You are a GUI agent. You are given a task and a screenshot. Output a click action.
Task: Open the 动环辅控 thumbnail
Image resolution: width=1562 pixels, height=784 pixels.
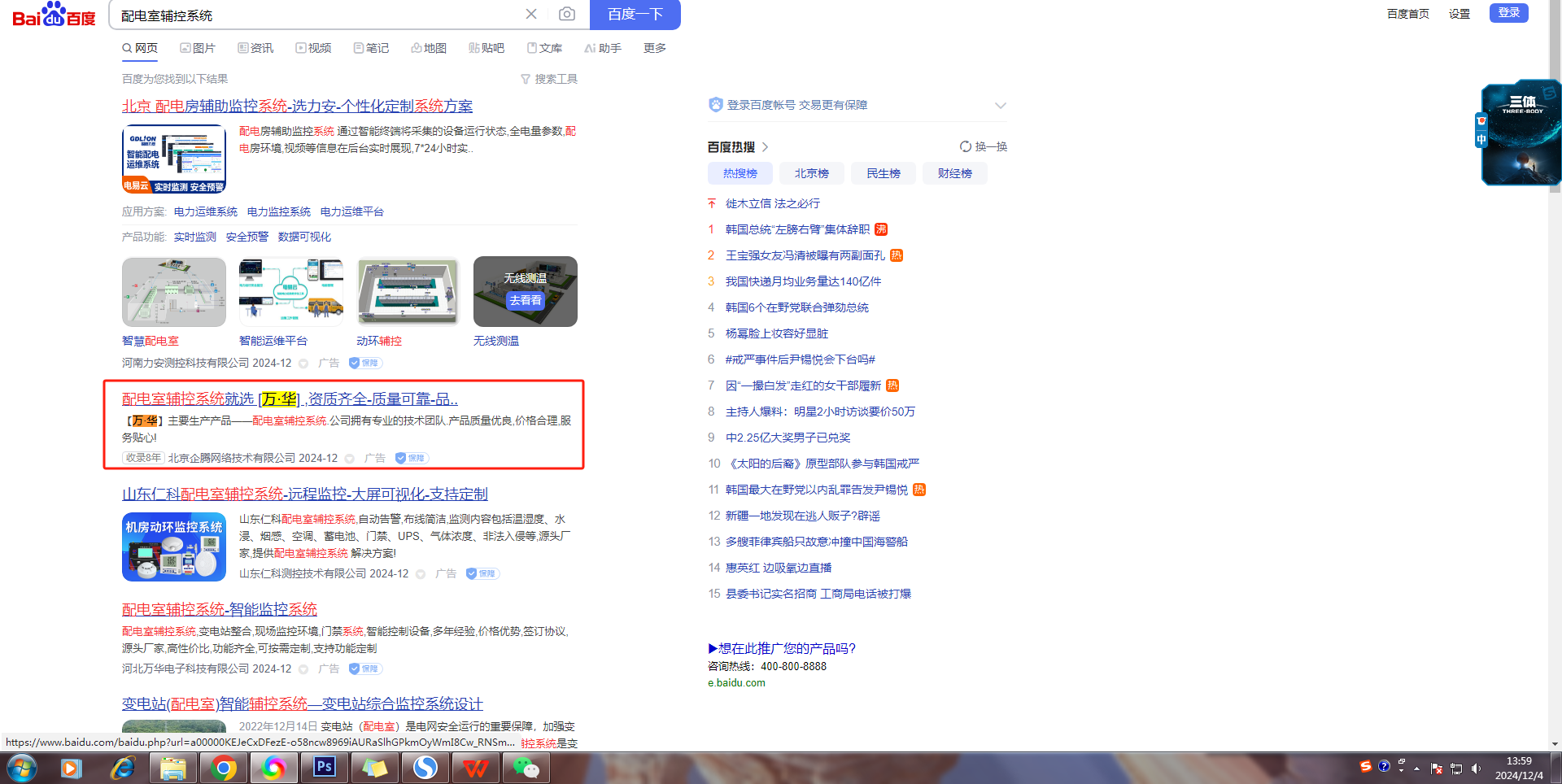click(x=408, y=292)
